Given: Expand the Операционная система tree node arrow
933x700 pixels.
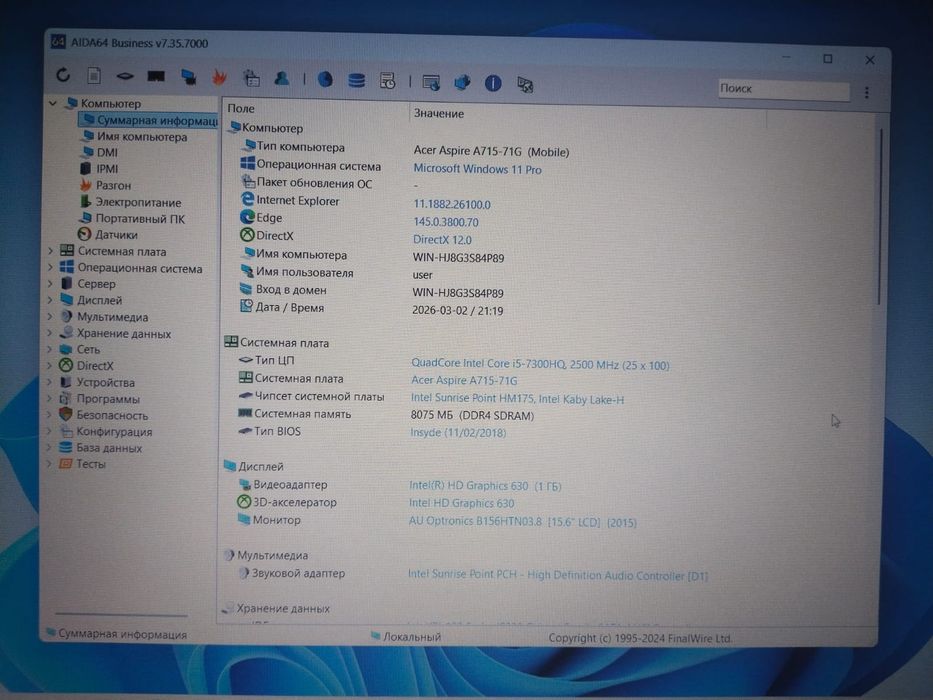Looking at the screenshot, I should point(51,267).
